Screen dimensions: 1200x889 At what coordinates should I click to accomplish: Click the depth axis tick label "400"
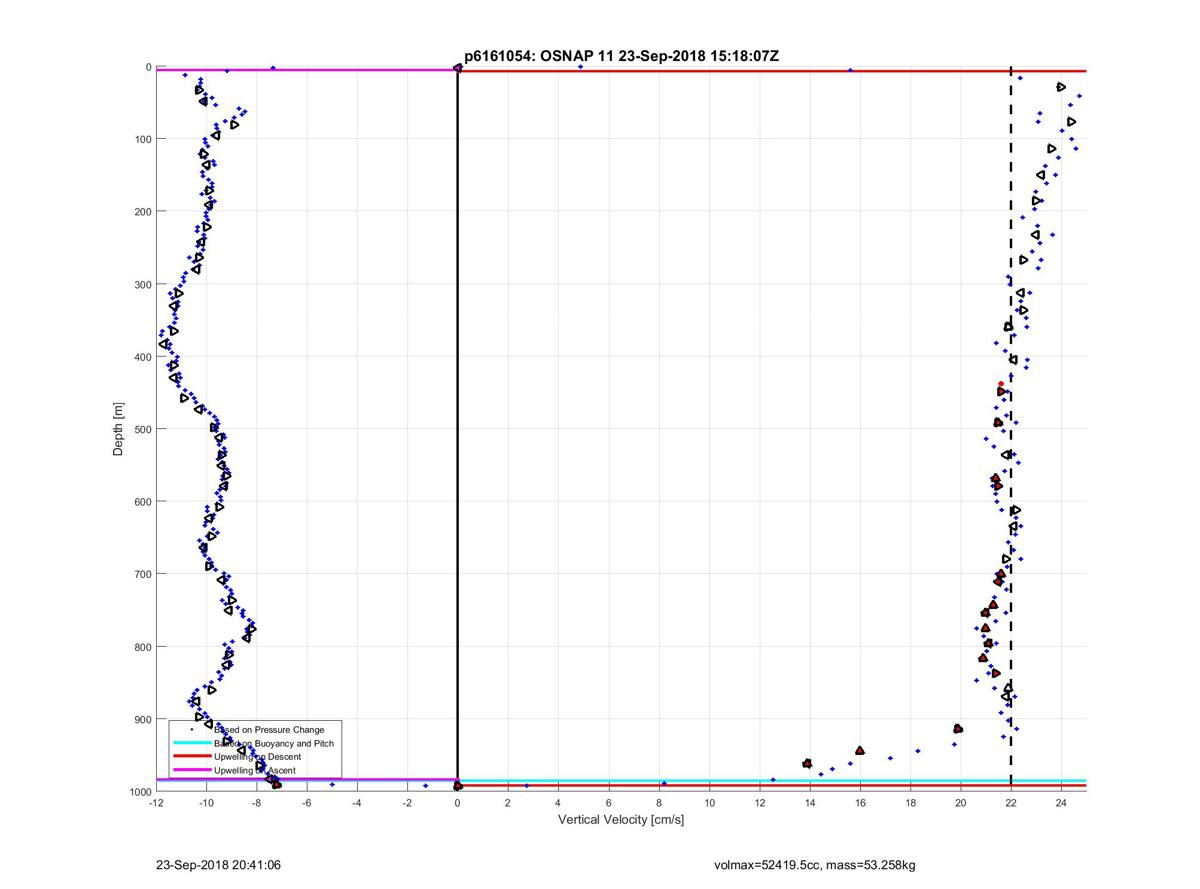143,357
